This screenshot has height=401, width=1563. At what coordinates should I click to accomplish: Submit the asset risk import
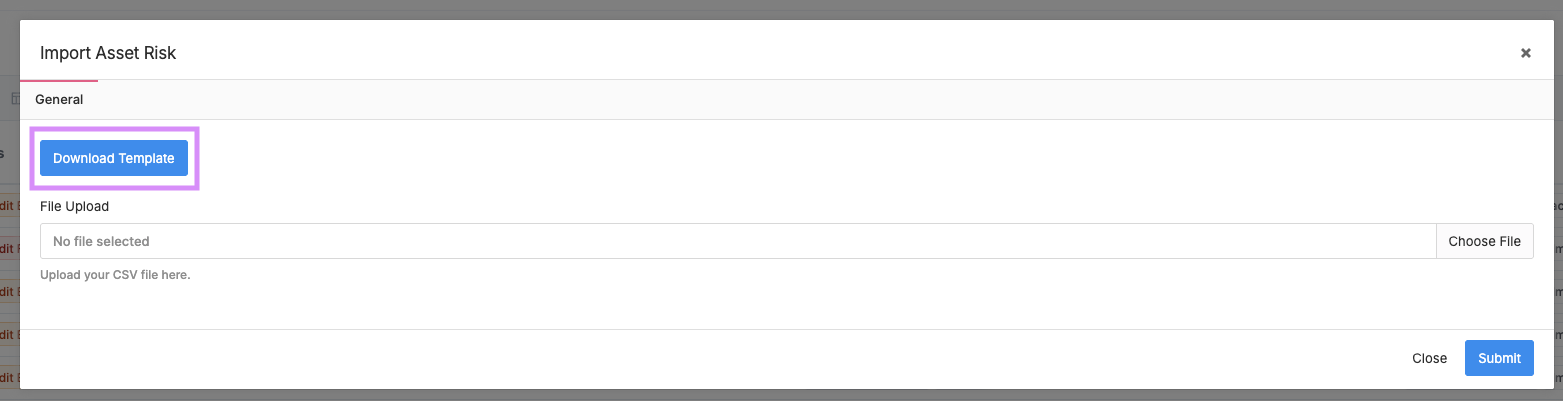point(1499,358)
